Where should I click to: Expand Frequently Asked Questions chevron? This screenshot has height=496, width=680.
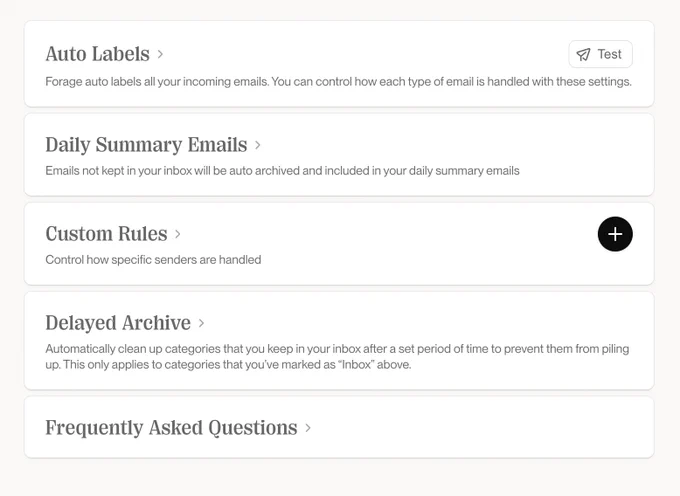click(x=308, y=428)
